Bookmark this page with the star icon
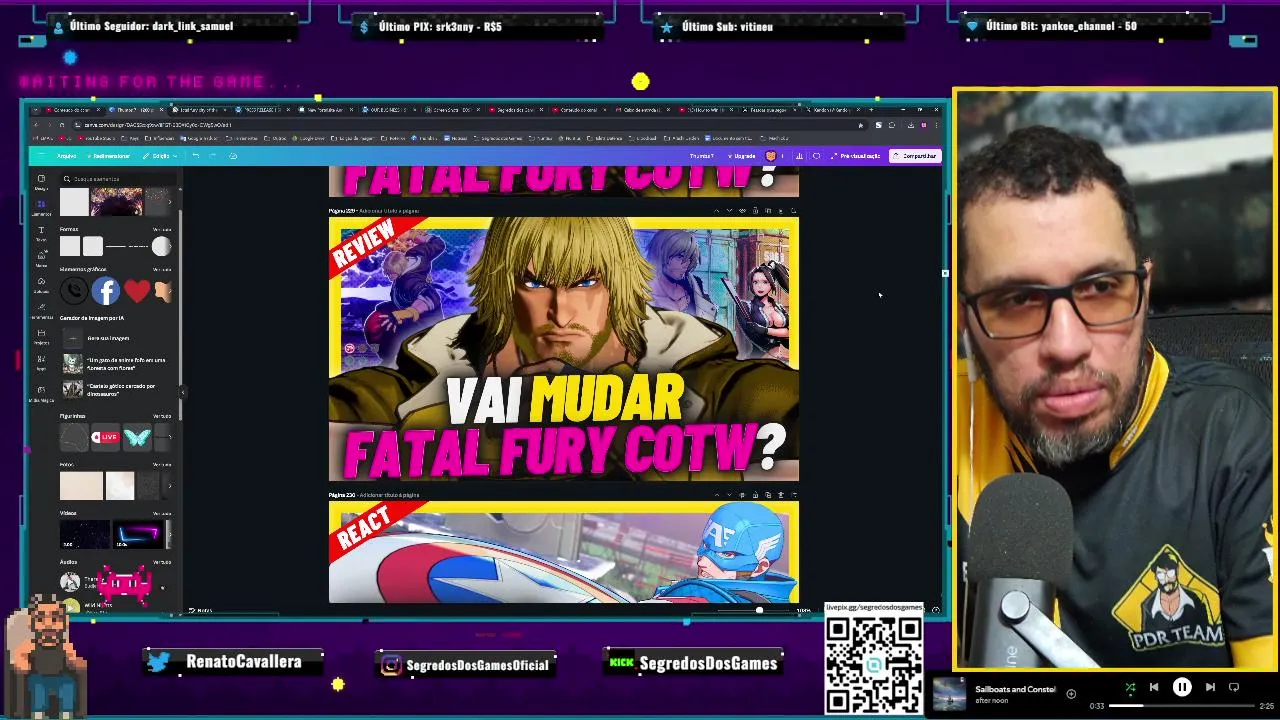The width and height of the screenshot is (1280, 720). (x=861, y=125)
